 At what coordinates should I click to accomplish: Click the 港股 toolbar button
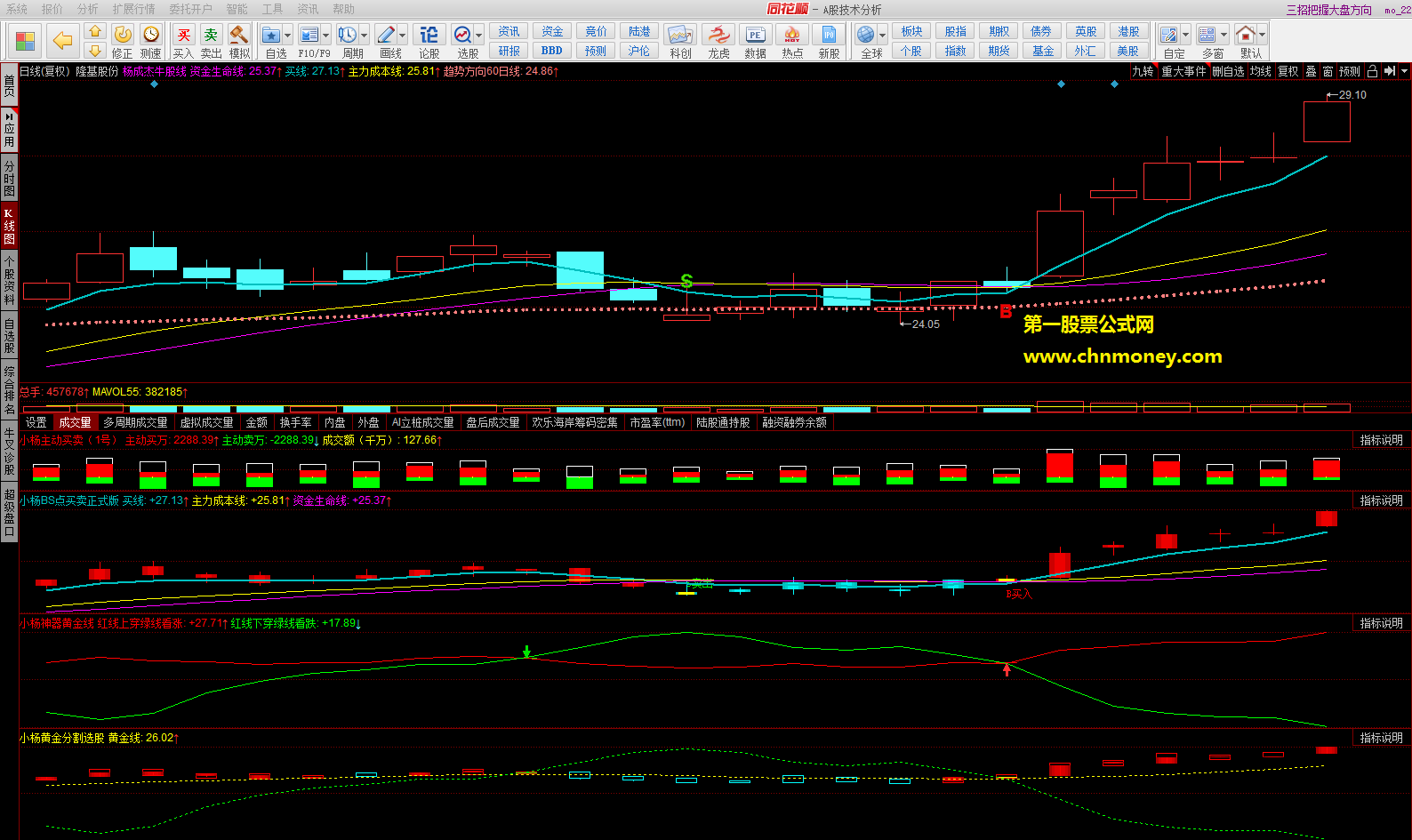point(1128,31)
